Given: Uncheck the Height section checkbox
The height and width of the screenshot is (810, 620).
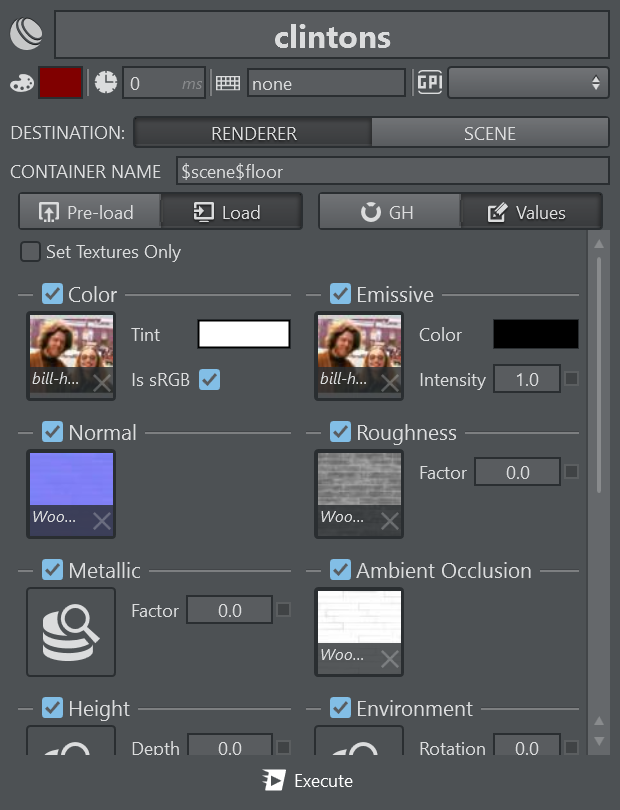Looking at the screenshot, I should (x=52, y=707).
